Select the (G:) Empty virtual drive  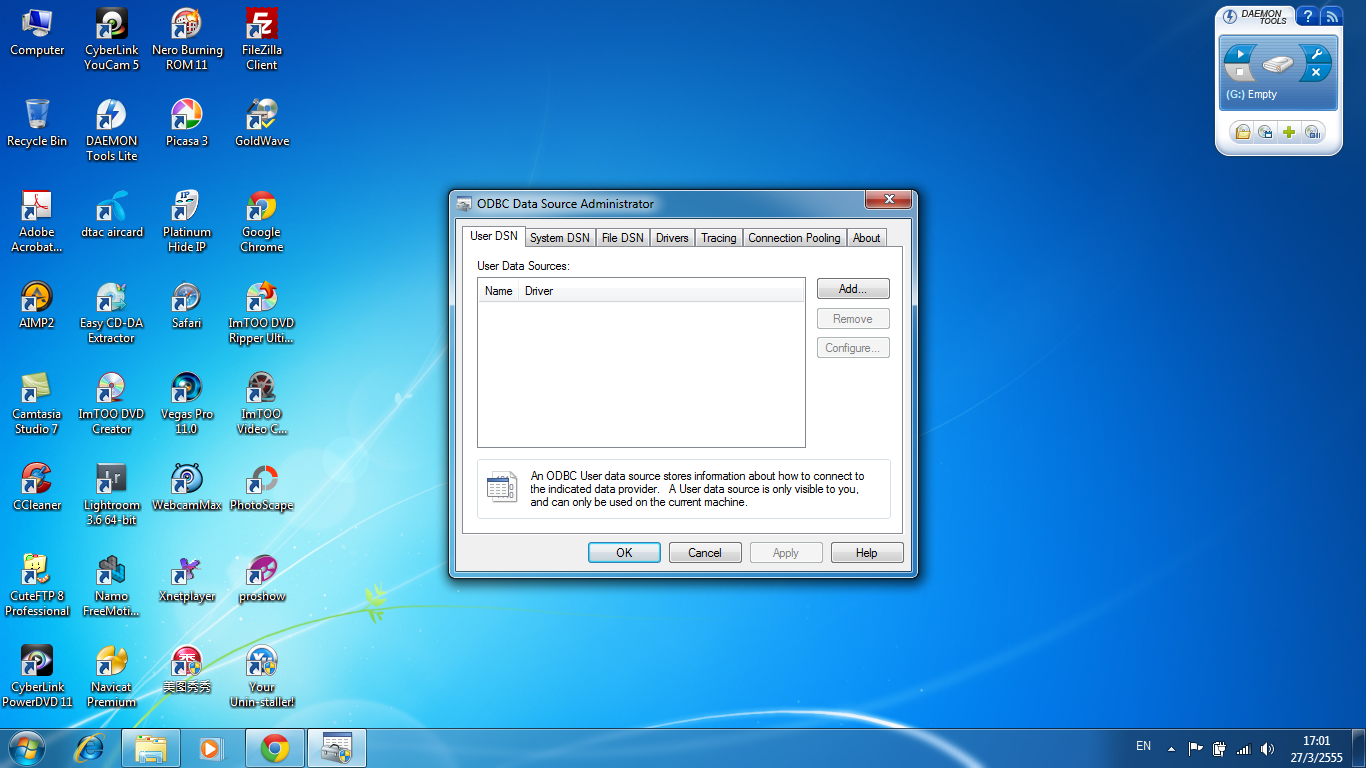1278,73
